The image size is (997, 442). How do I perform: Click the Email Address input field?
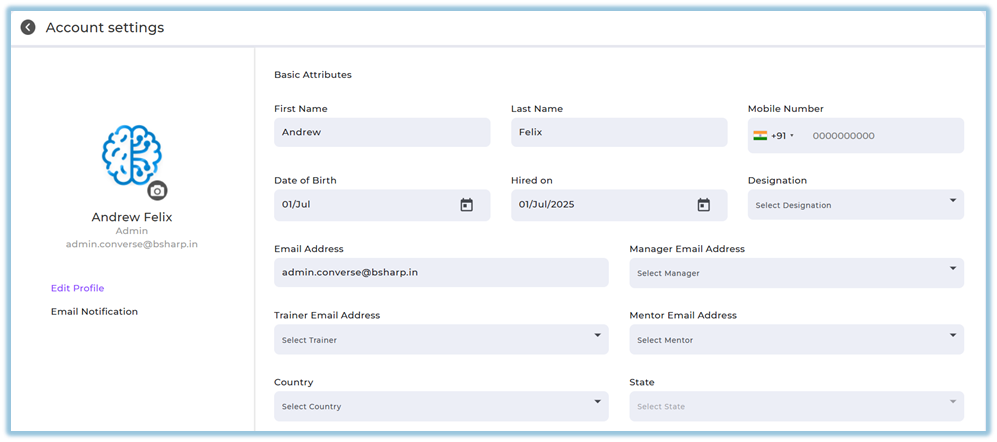440,273
